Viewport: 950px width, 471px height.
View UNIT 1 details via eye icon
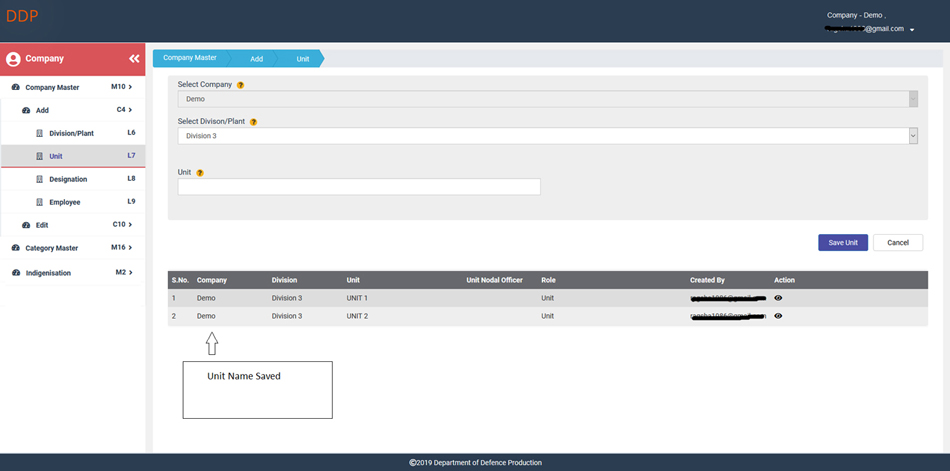point(778,298)
